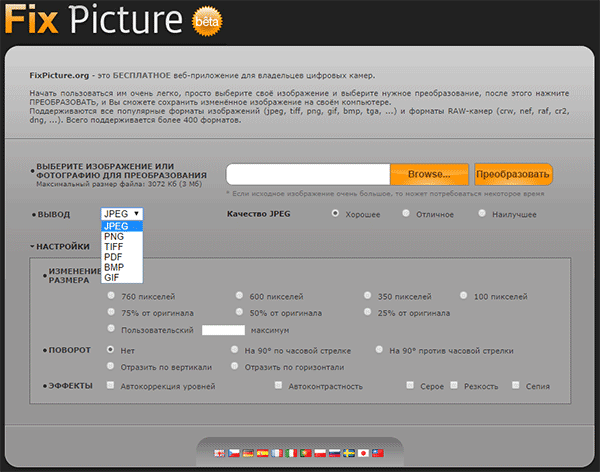This screenshot has width=600, height=472.
Task: Click the Polish flag language icon
Action: click(320, 453)
